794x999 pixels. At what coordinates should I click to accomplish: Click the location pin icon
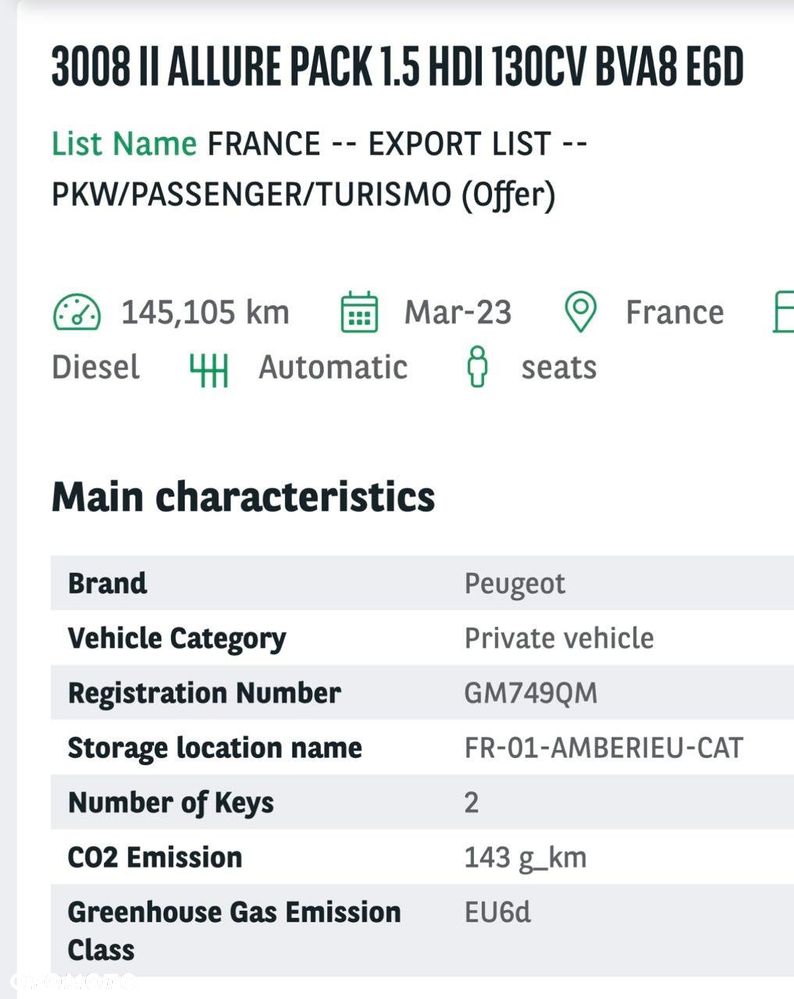(581, 312)
